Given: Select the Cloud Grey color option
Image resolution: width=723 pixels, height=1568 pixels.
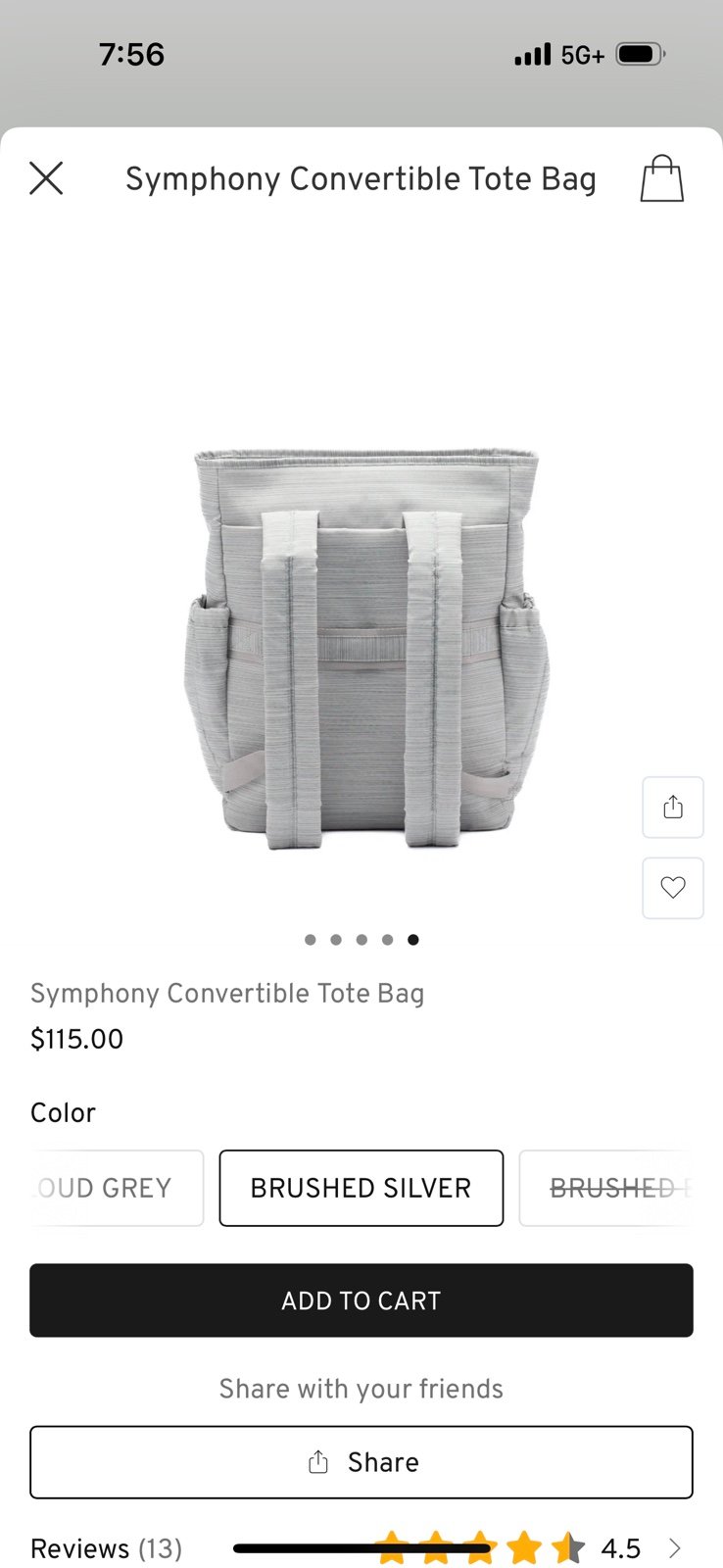Looking at the screenshot, I should (x=117, y=1188).
